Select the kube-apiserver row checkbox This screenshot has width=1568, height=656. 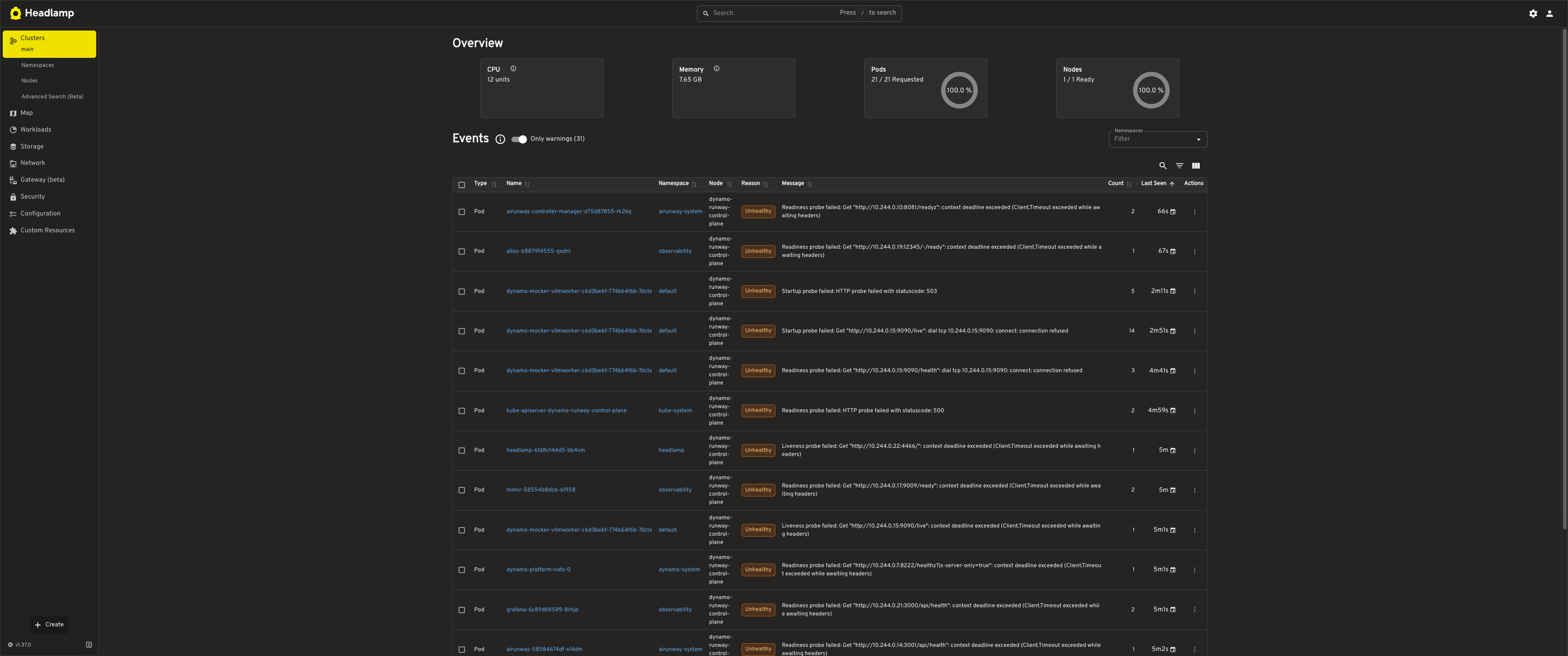(x=461, y=411)
